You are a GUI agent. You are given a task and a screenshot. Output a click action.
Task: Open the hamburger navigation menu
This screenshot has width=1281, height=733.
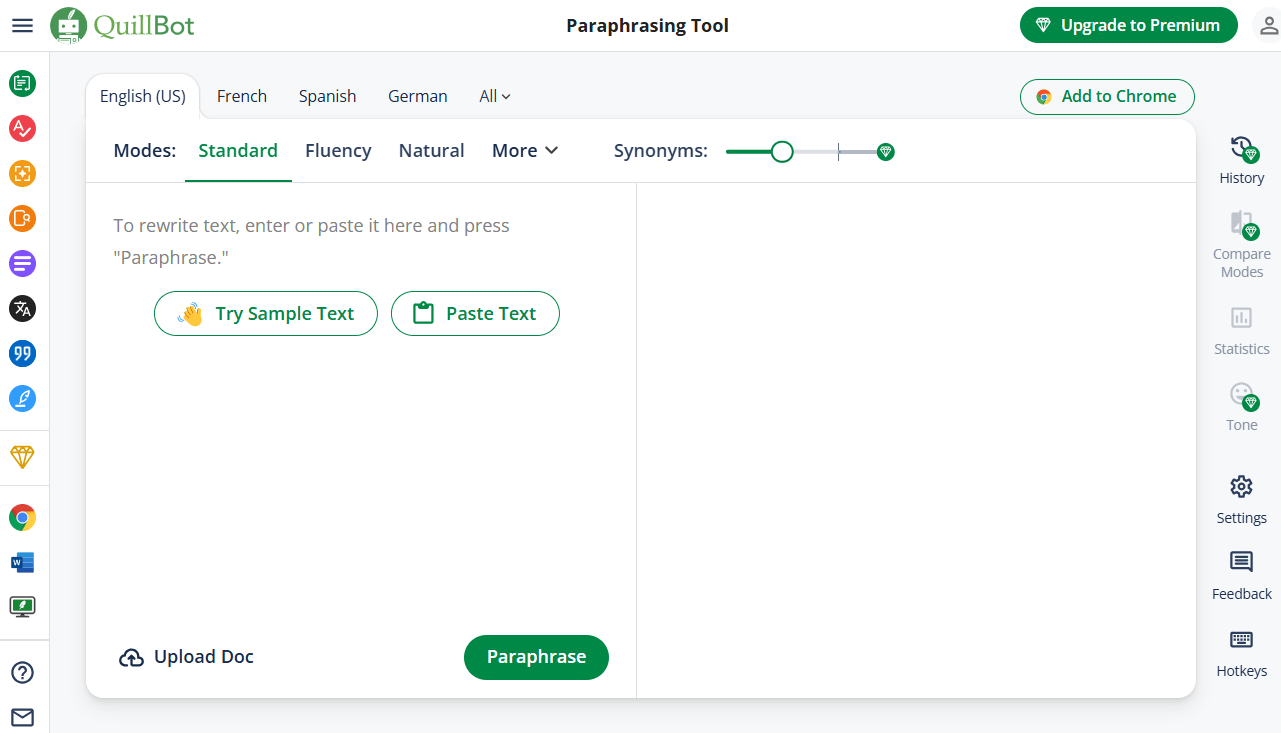click(22, 26)
